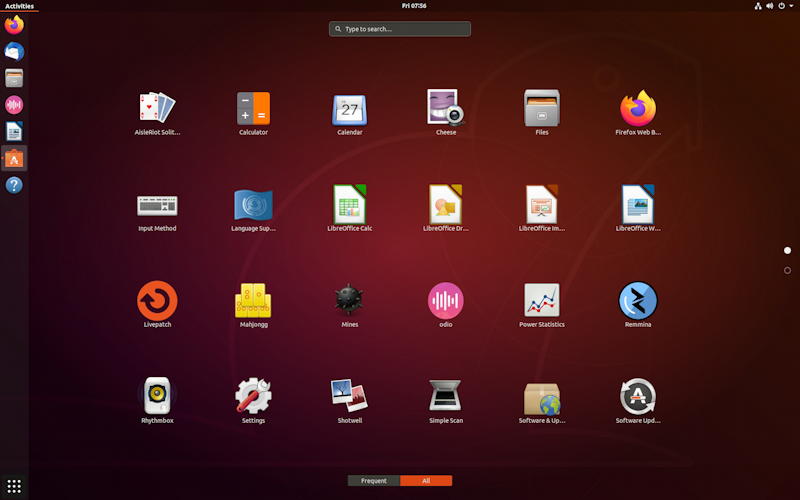Launch Shotwell photo manager
800x500 pixels.
tap(349, 396)
